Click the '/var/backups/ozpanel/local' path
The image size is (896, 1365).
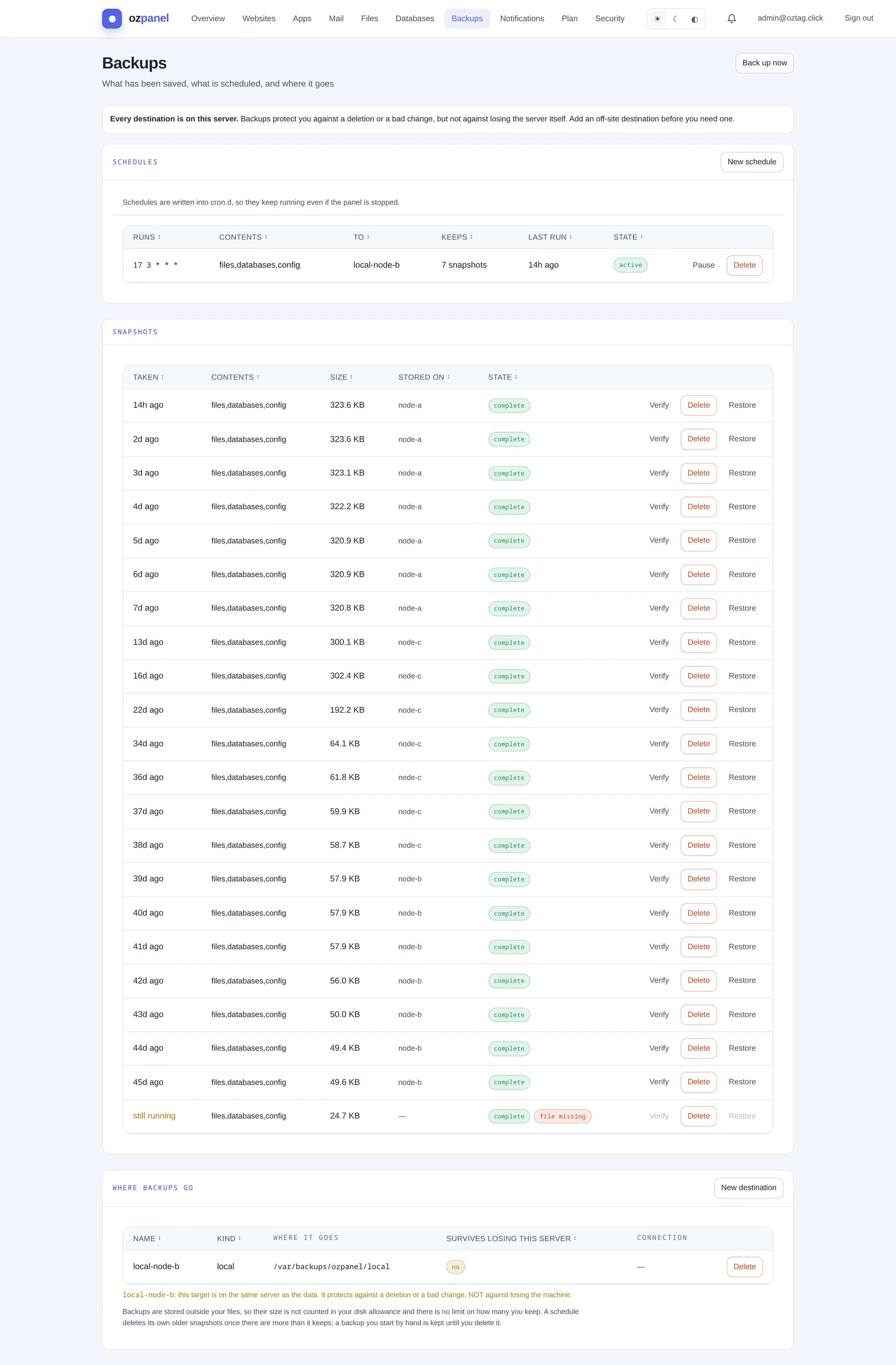click(x=332, y=1266)
